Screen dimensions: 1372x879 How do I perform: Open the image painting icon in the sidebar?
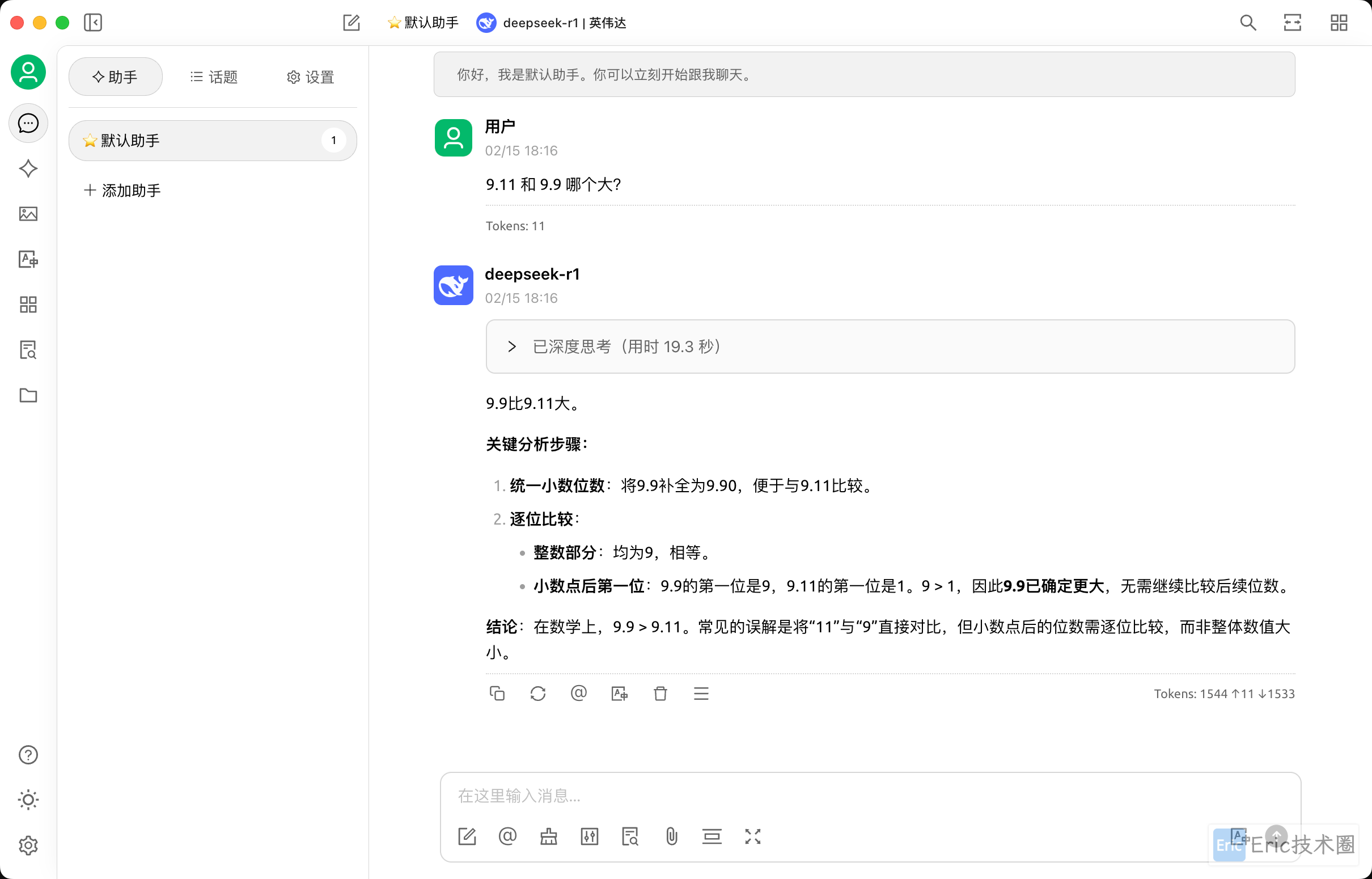coord(28,214)
